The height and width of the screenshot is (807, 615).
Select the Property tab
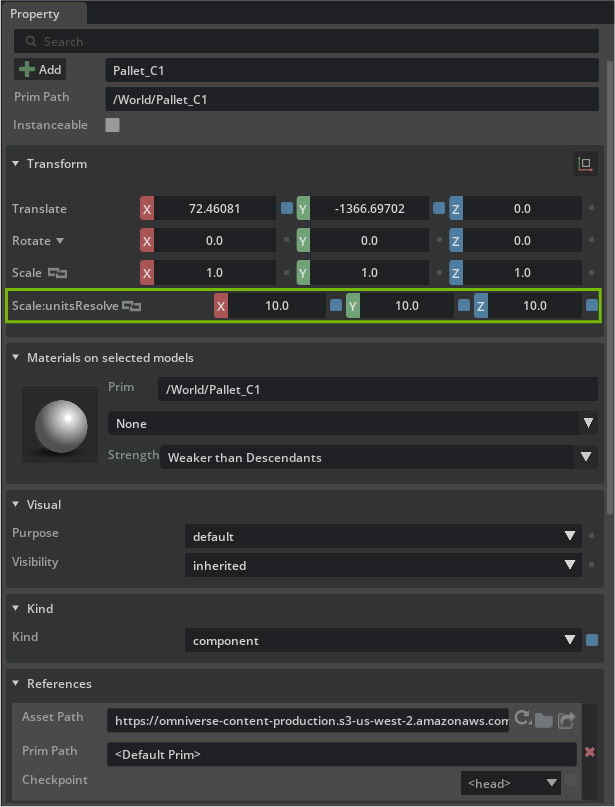pos(35,14)
